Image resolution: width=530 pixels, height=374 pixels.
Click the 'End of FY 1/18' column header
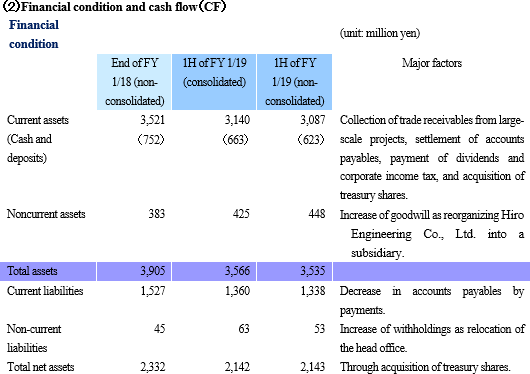[134, 82]
